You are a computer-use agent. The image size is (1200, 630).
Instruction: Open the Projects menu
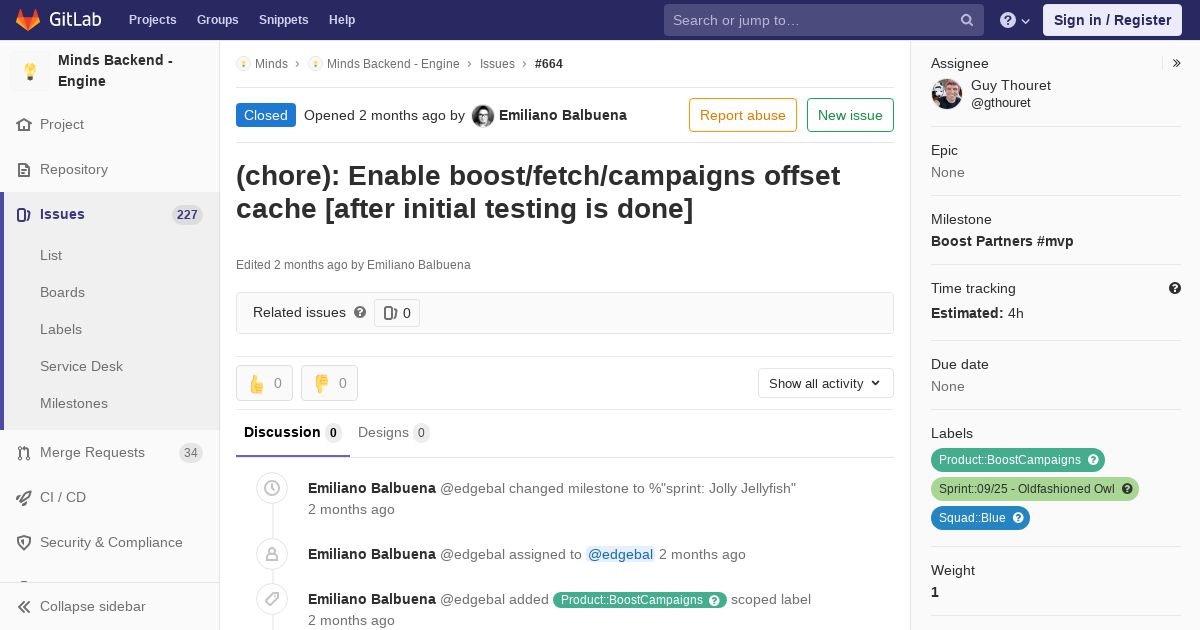pyautogui.click(x=152, y=20)
